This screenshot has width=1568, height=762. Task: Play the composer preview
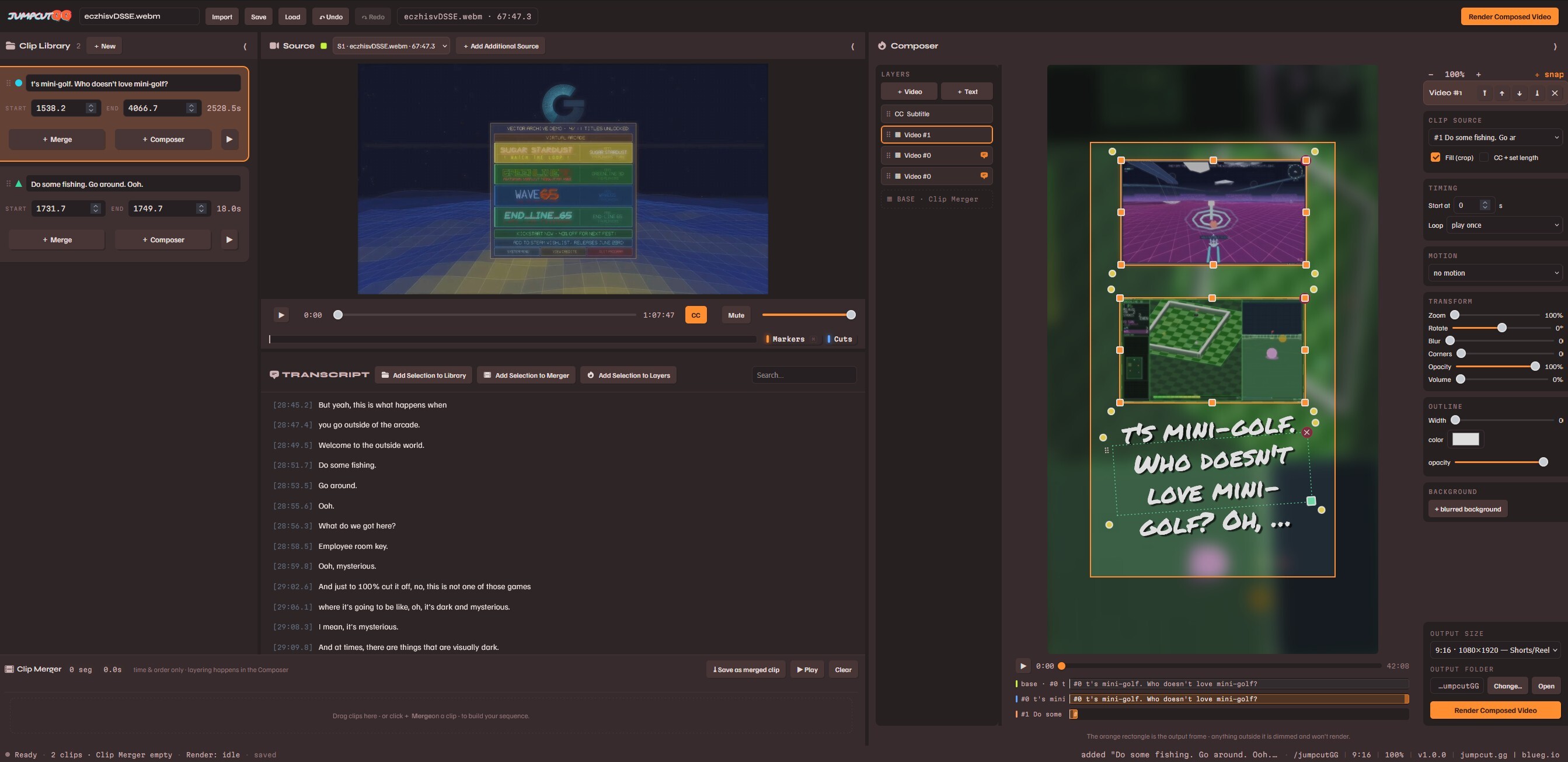[x=1023, y=666]
